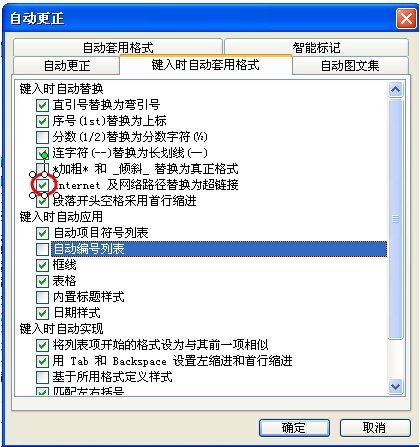Uncheck the 框线 checkbox
The height and width of the screenshot is (447, 420).
tap(42, 265)
